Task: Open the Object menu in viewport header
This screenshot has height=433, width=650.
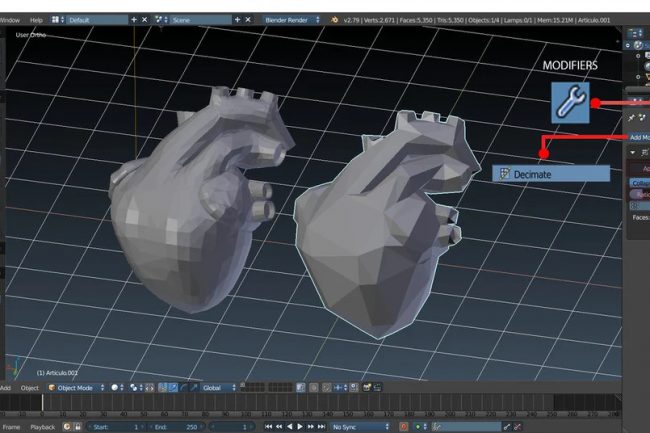Action: coord(29,388)
